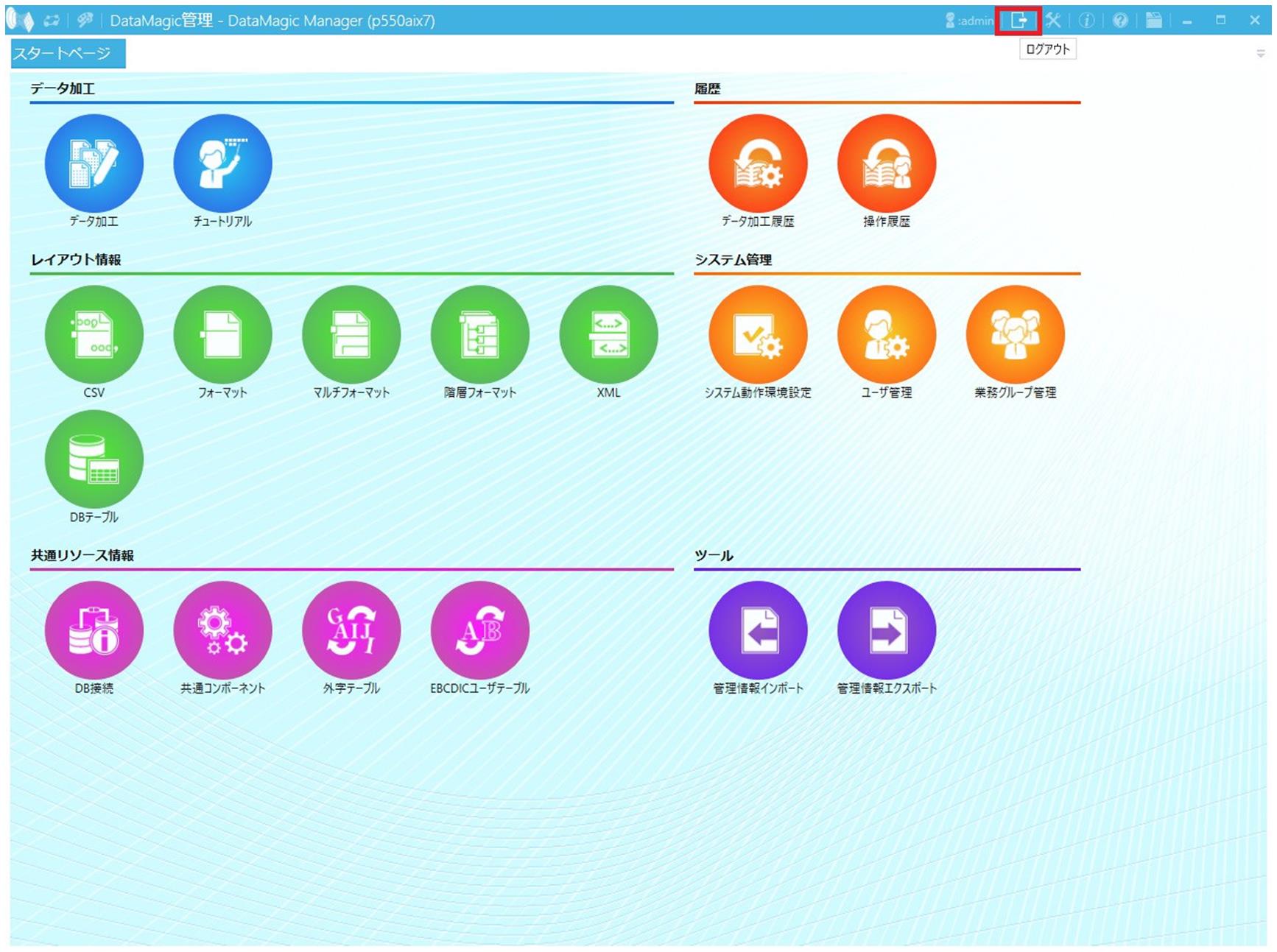
Task: Maximize the DataMagic Manager window
Action: (1221, 21)
